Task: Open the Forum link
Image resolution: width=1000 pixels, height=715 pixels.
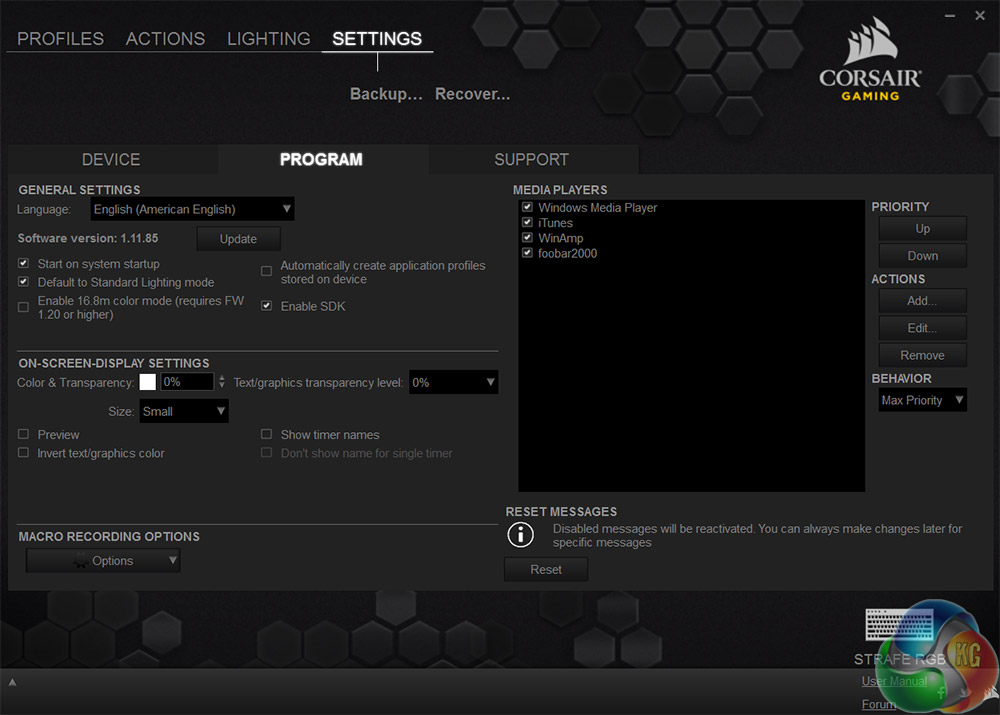Action: 879,704
